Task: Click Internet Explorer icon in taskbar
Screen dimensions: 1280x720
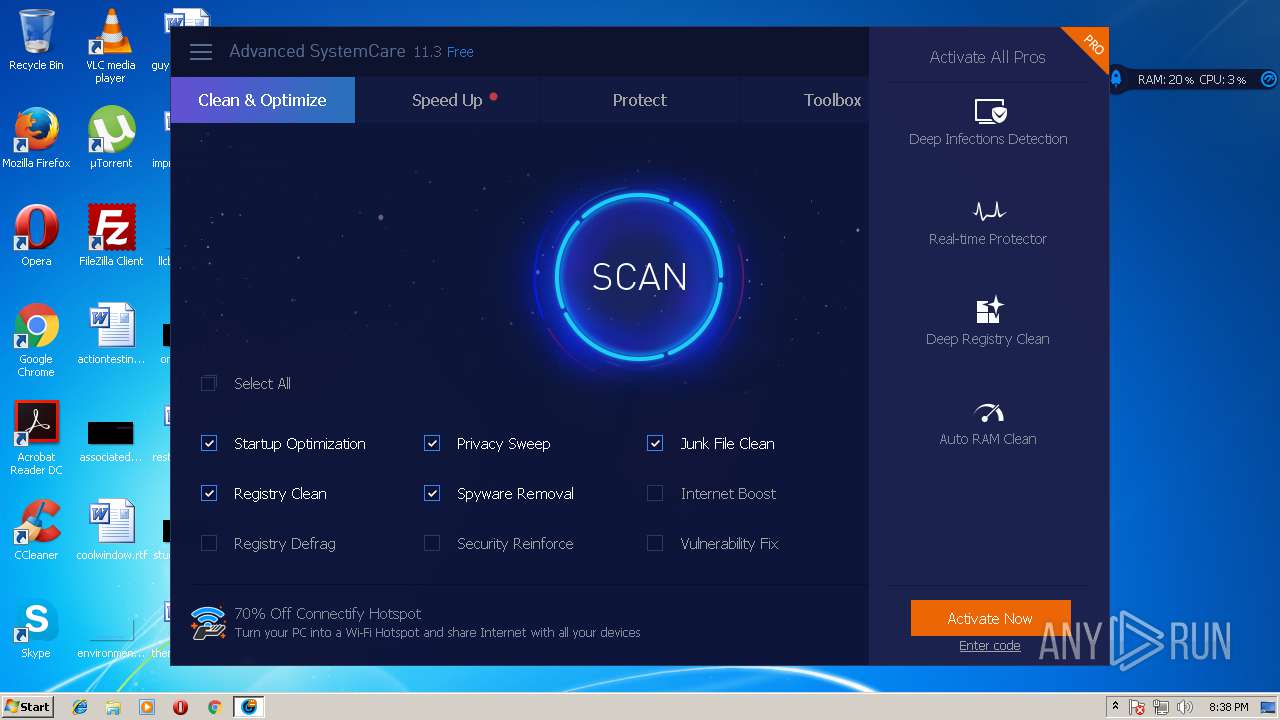Action: 80,707
